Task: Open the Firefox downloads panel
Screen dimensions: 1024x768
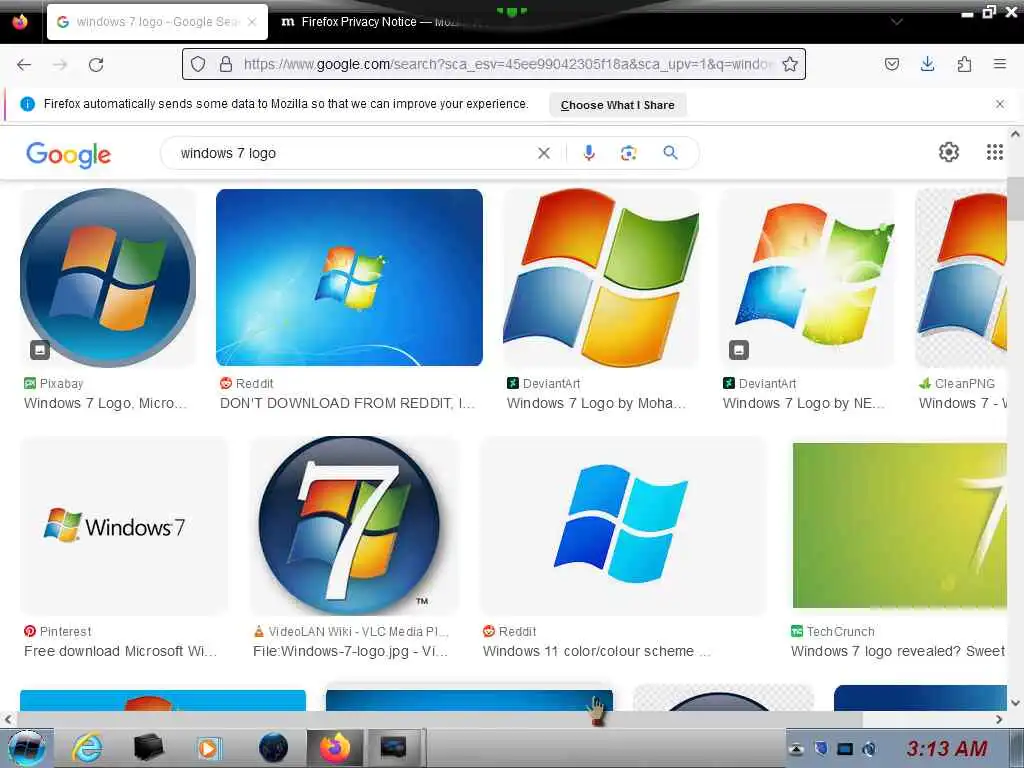Action: click(x=927, y=64)
